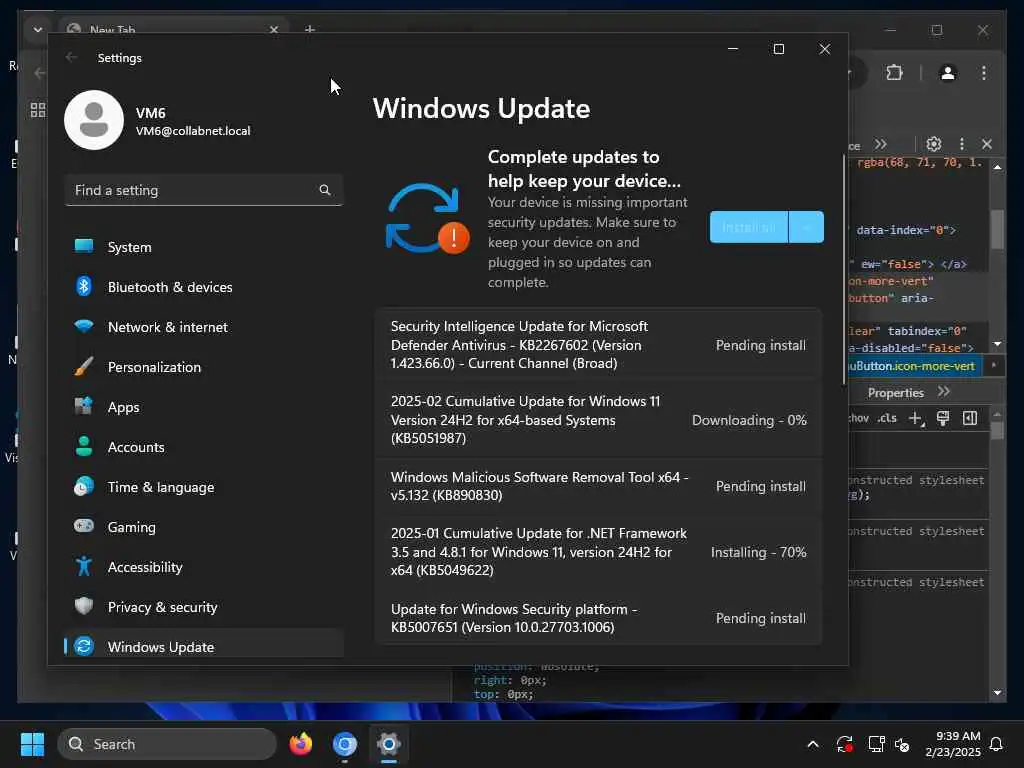Screen dimensions: 1024x768
Task: Click the search magnifier icon in Settings
Action: [x=325, y=190]
